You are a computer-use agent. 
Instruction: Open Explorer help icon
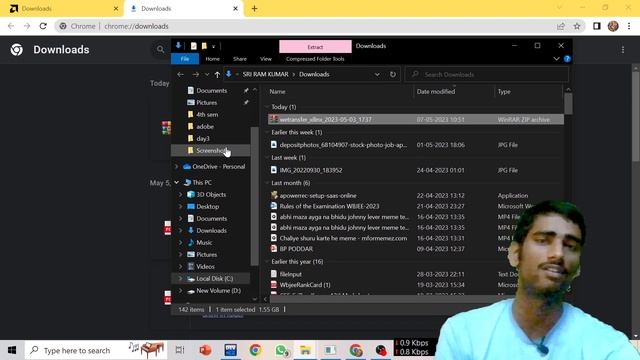point(567,59)
